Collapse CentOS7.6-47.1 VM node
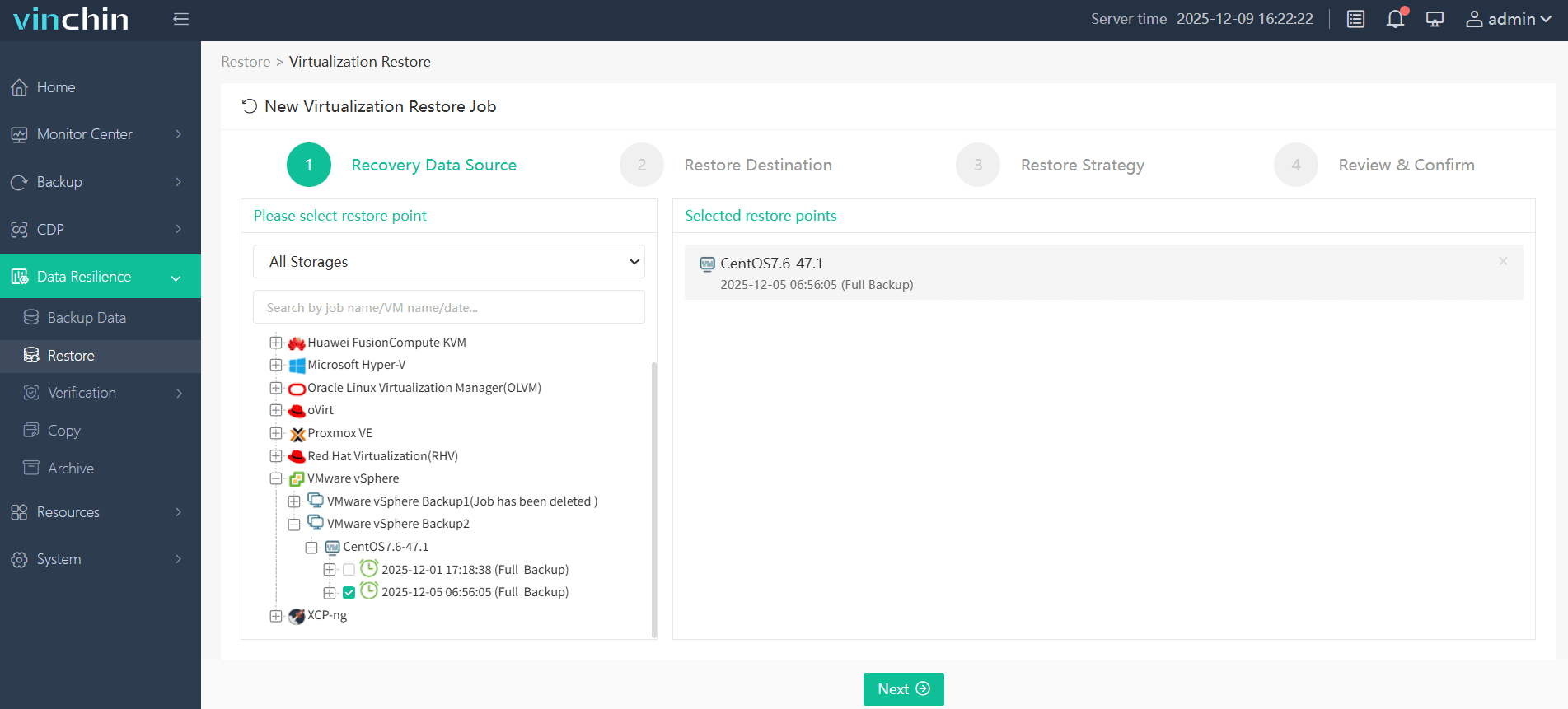 point(311,547)
